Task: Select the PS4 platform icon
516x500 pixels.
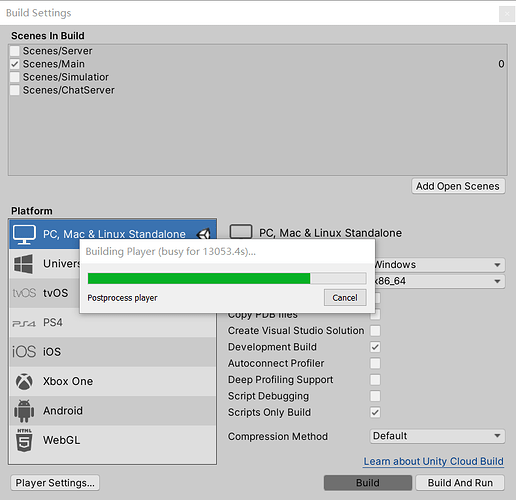Action: point(24,323)
